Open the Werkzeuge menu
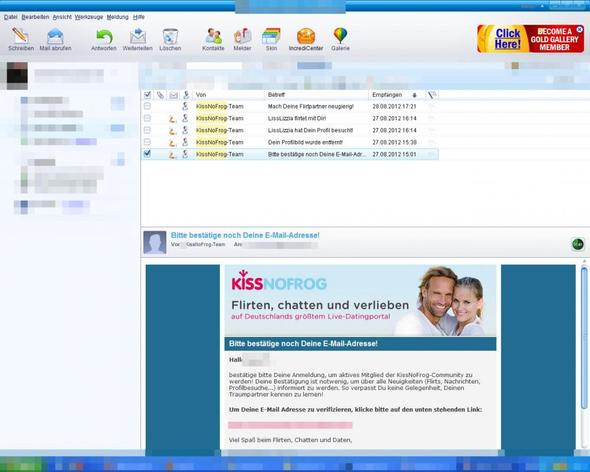This screenshot has width=590, height=472. 88,17
